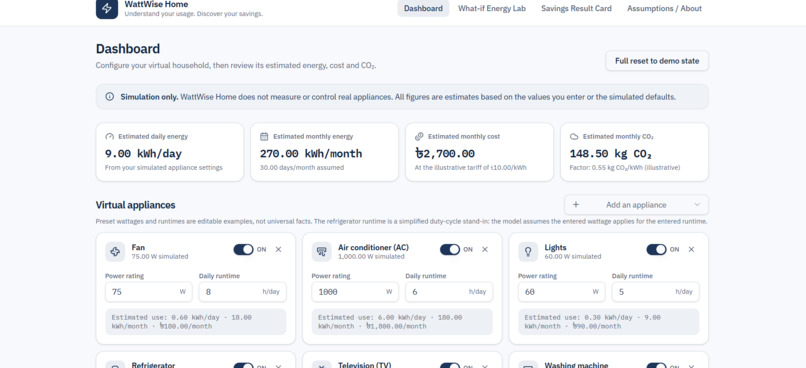Image resolution: width=806 pixels, height=368 pixels.
Task: Toggle the Lights appliance switch
Action: click(656, 249)
